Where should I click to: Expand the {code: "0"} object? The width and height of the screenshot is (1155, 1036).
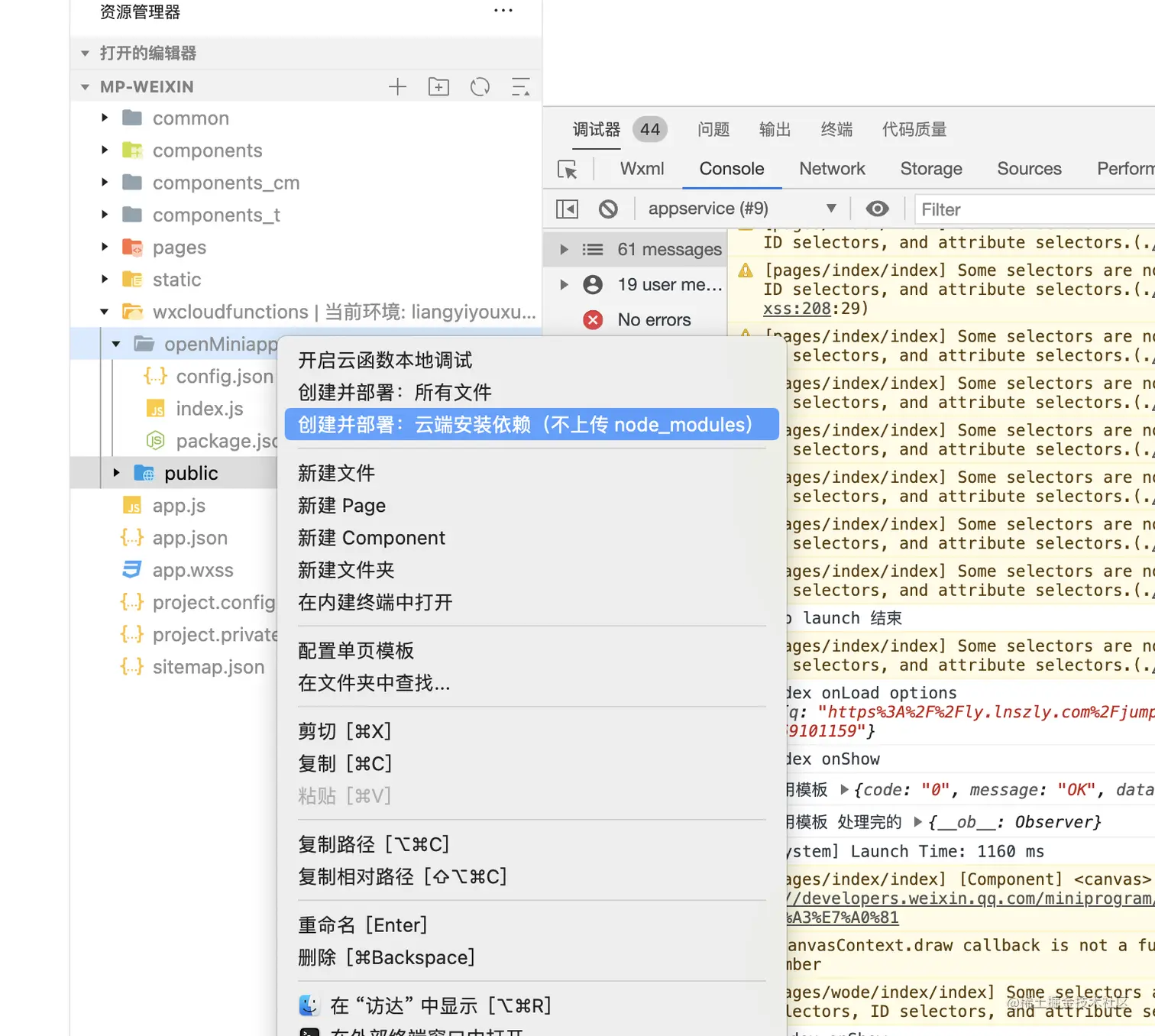[844, 789]
